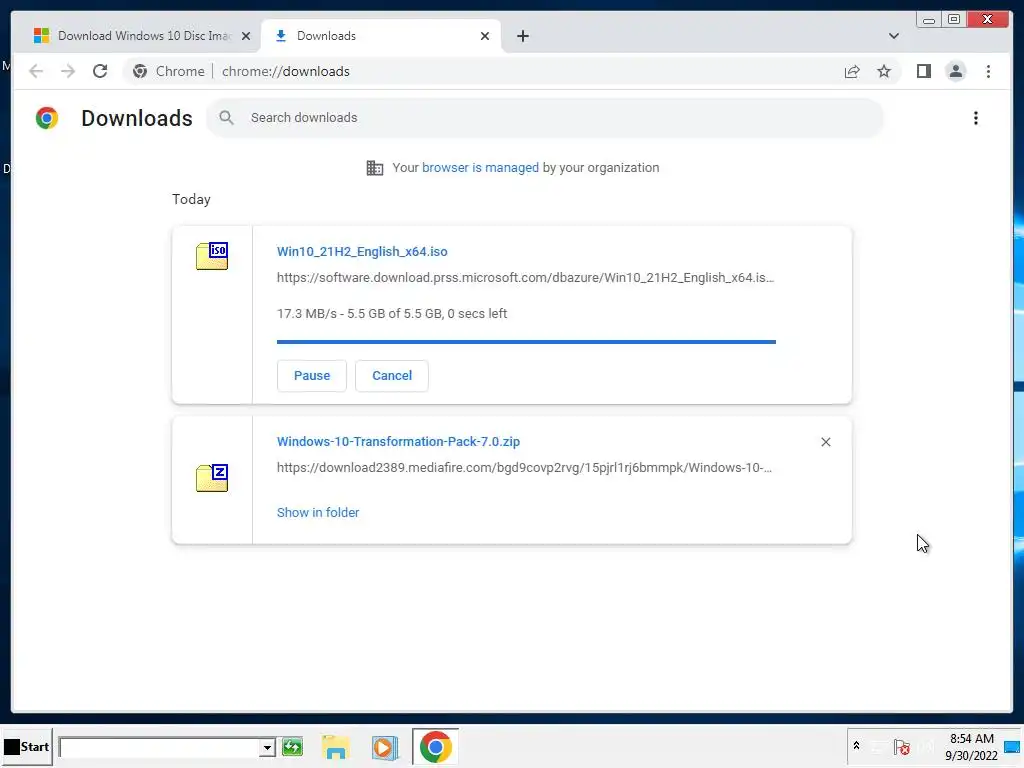Viewport: 1024px width, 768px height.
Task: Click the search magnifier icon
Action: point(226,118)
